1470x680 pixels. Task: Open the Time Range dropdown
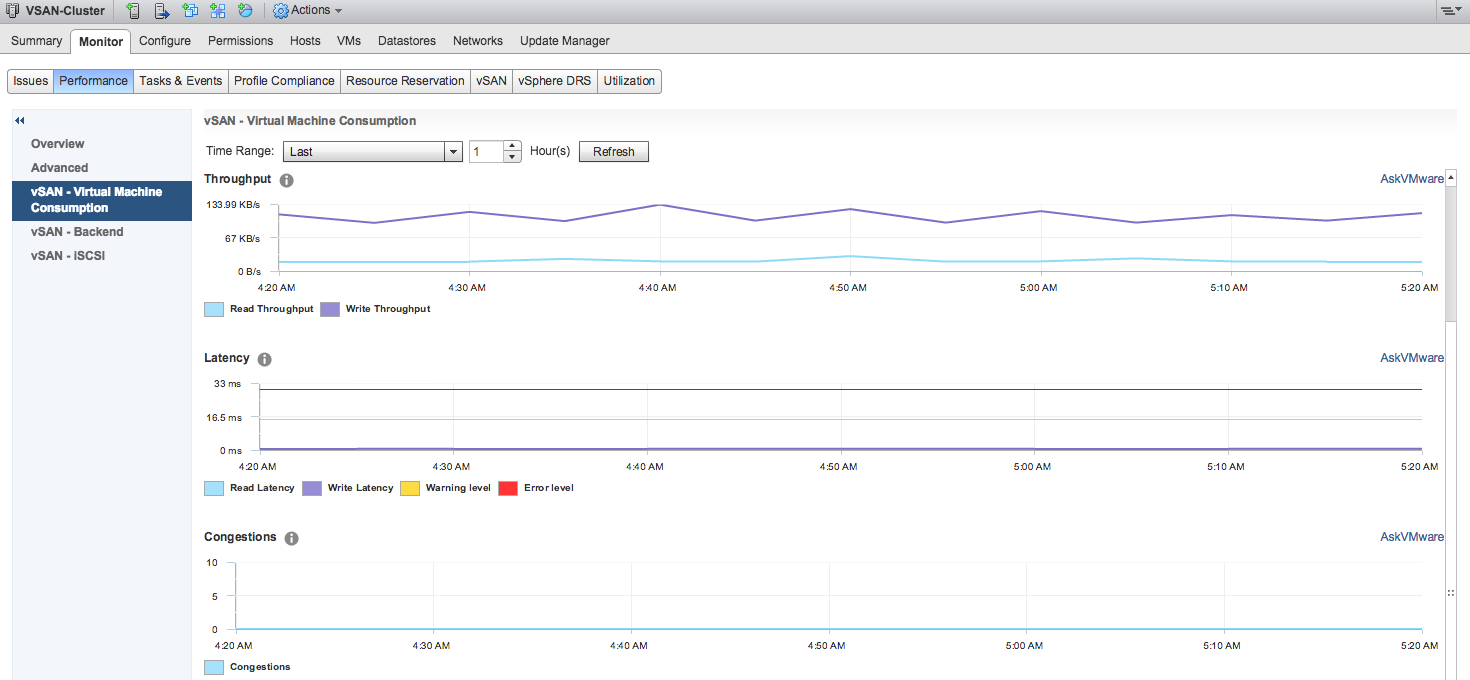coord(453,151)
